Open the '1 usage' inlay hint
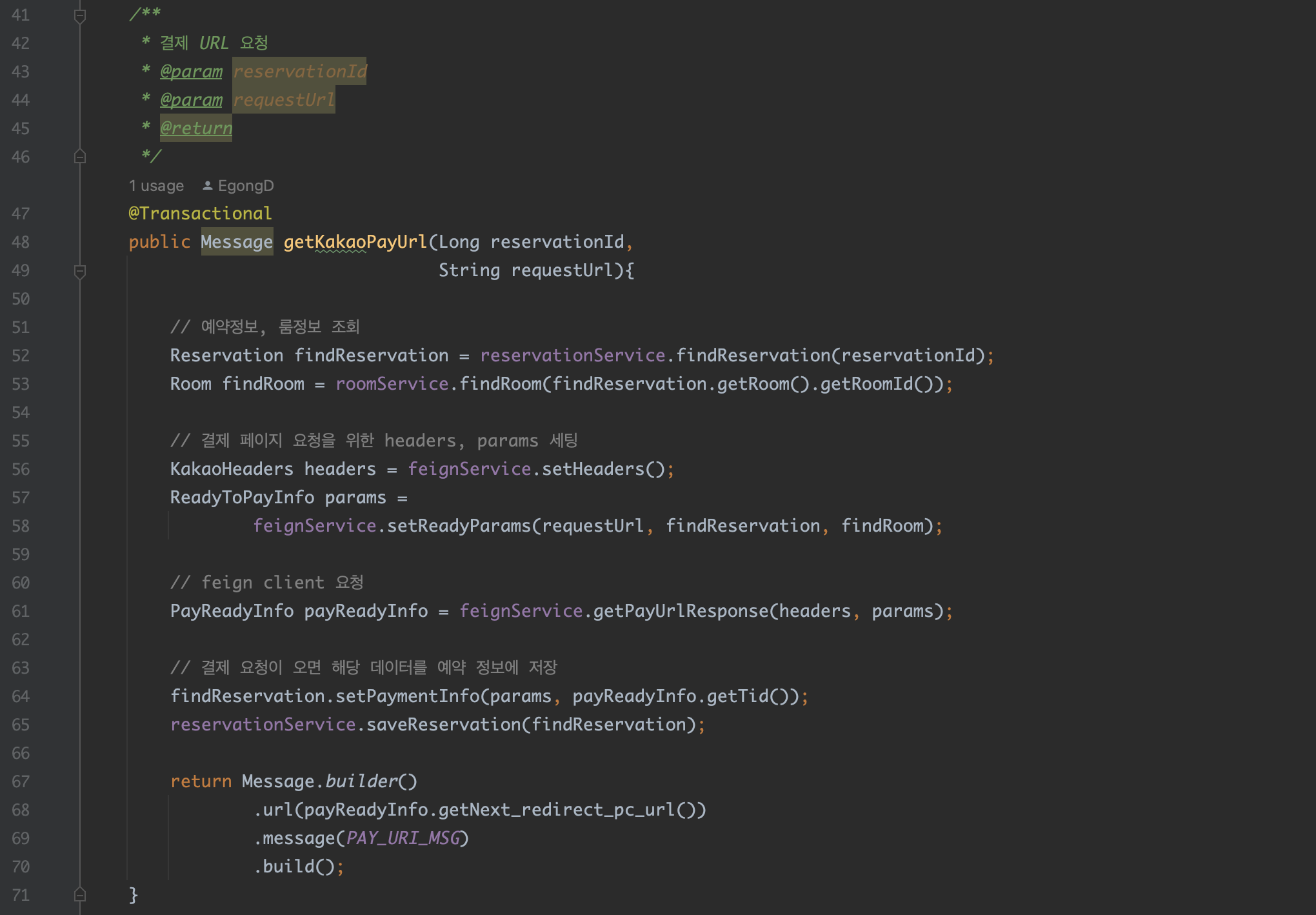 (x=156, y=186)
